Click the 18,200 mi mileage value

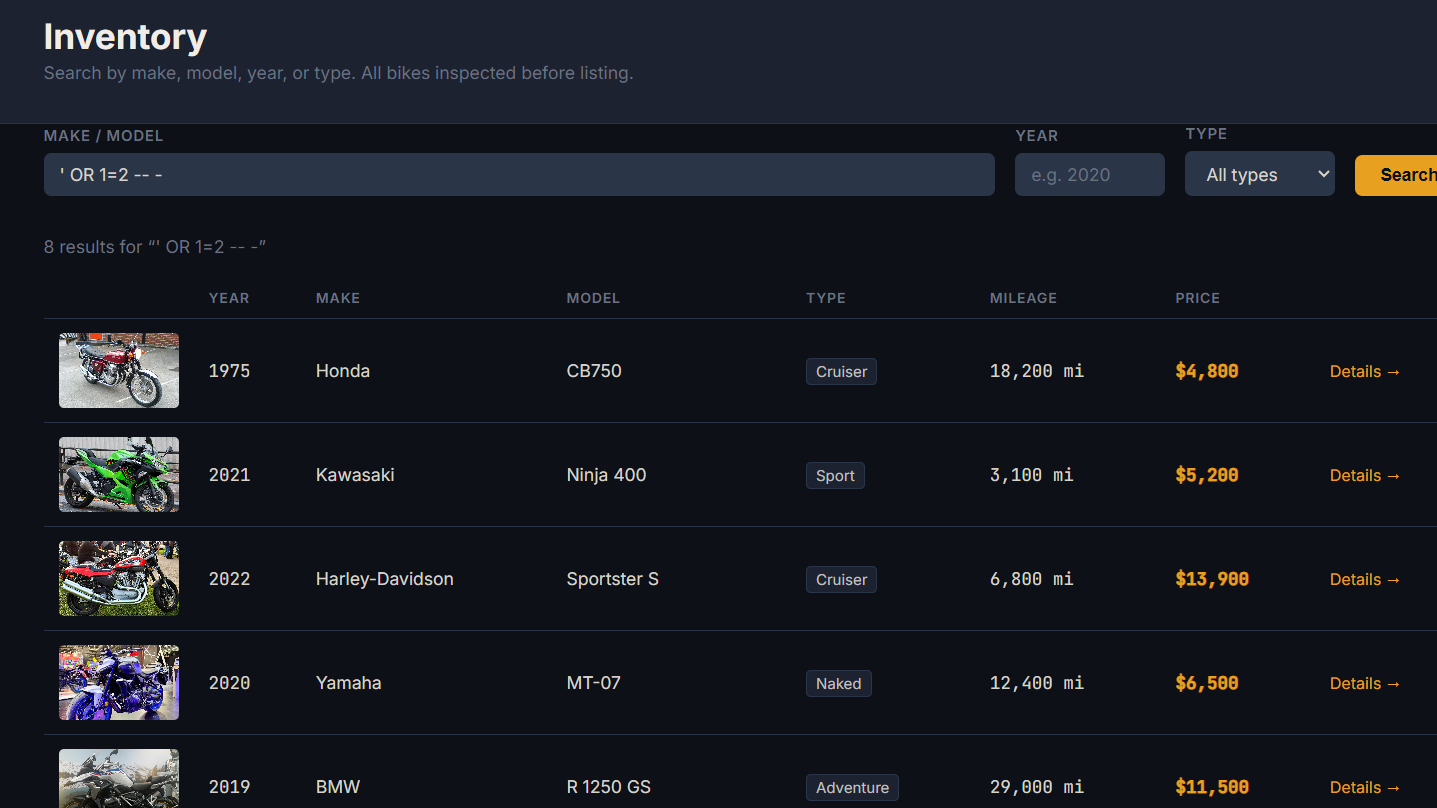[x=1037, y=371]
